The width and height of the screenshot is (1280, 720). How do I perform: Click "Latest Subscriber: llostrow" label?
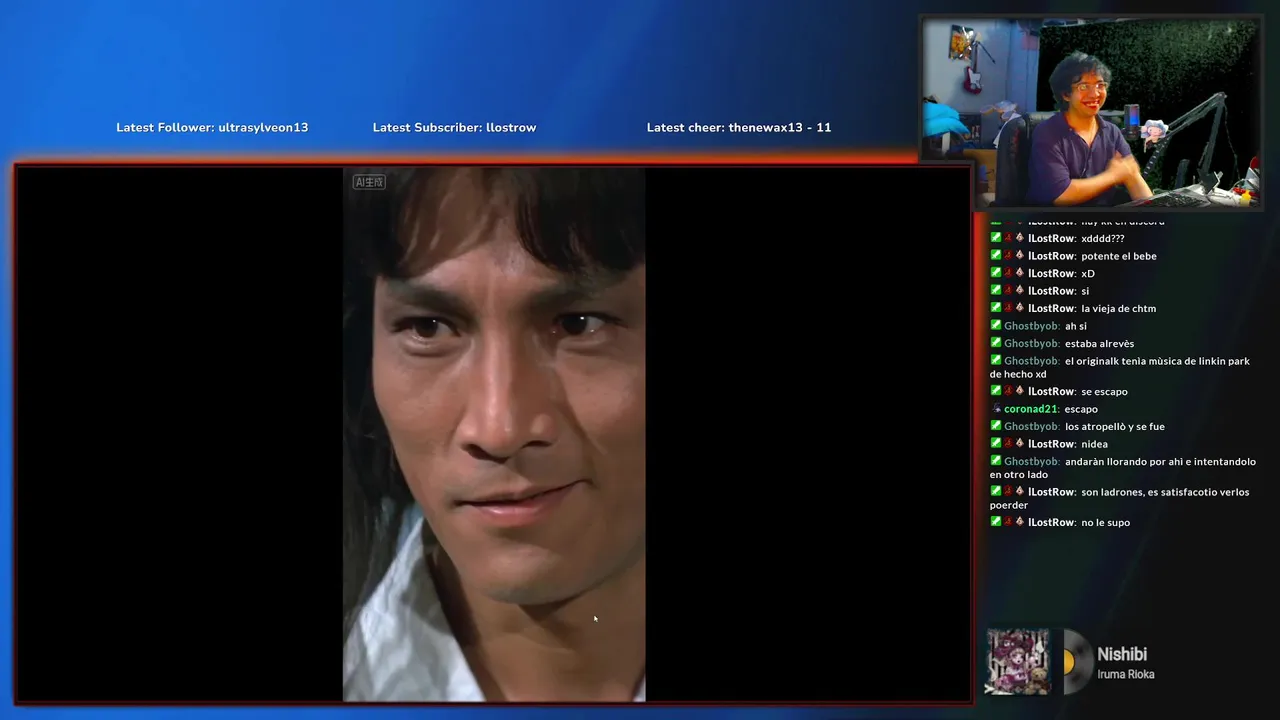(x=454, y=128)
